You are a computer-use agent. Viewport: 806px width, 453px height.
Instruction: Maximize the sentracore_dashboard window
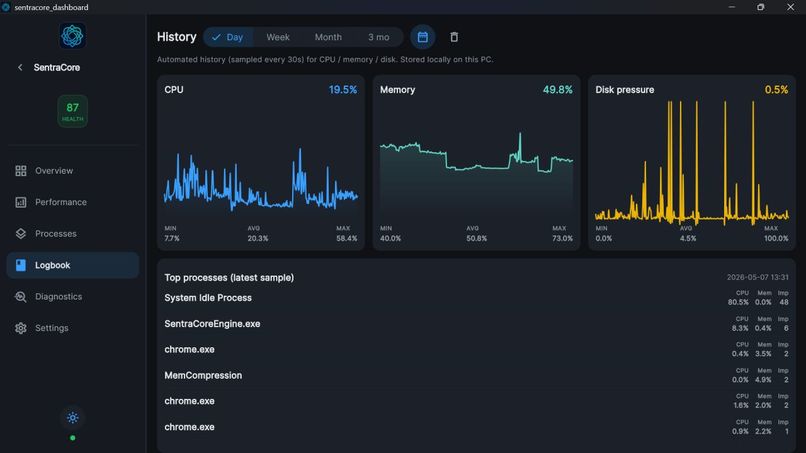(x=761, y=7)
